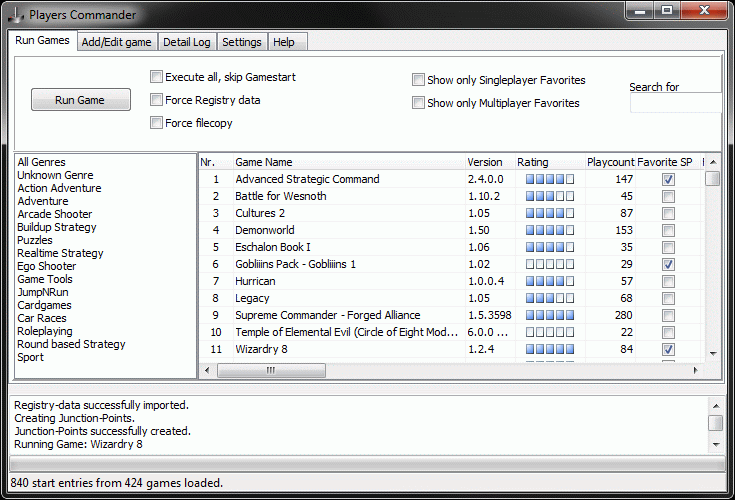Select the Wizardry 8 game row
The height and width of the screenshot is (500, 735).
coord(451,349)
